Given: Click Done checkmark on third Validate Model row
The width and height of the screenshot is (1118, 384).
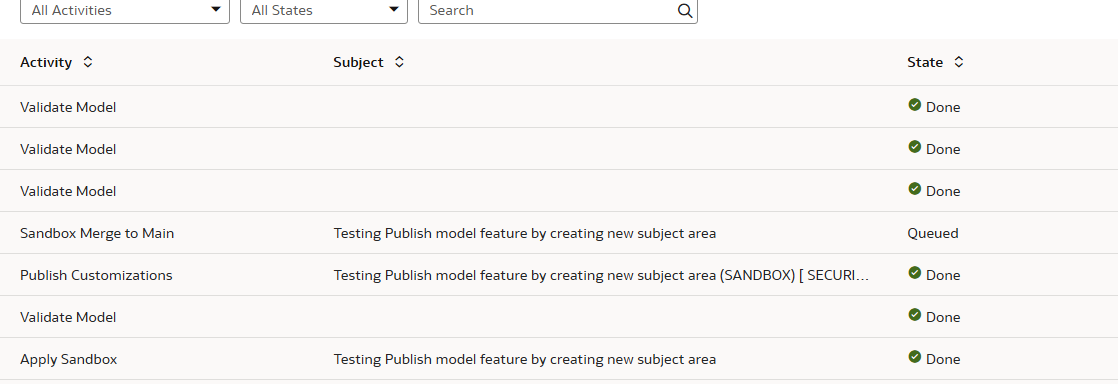Looking at the screenshot, I should click(915, 190).
